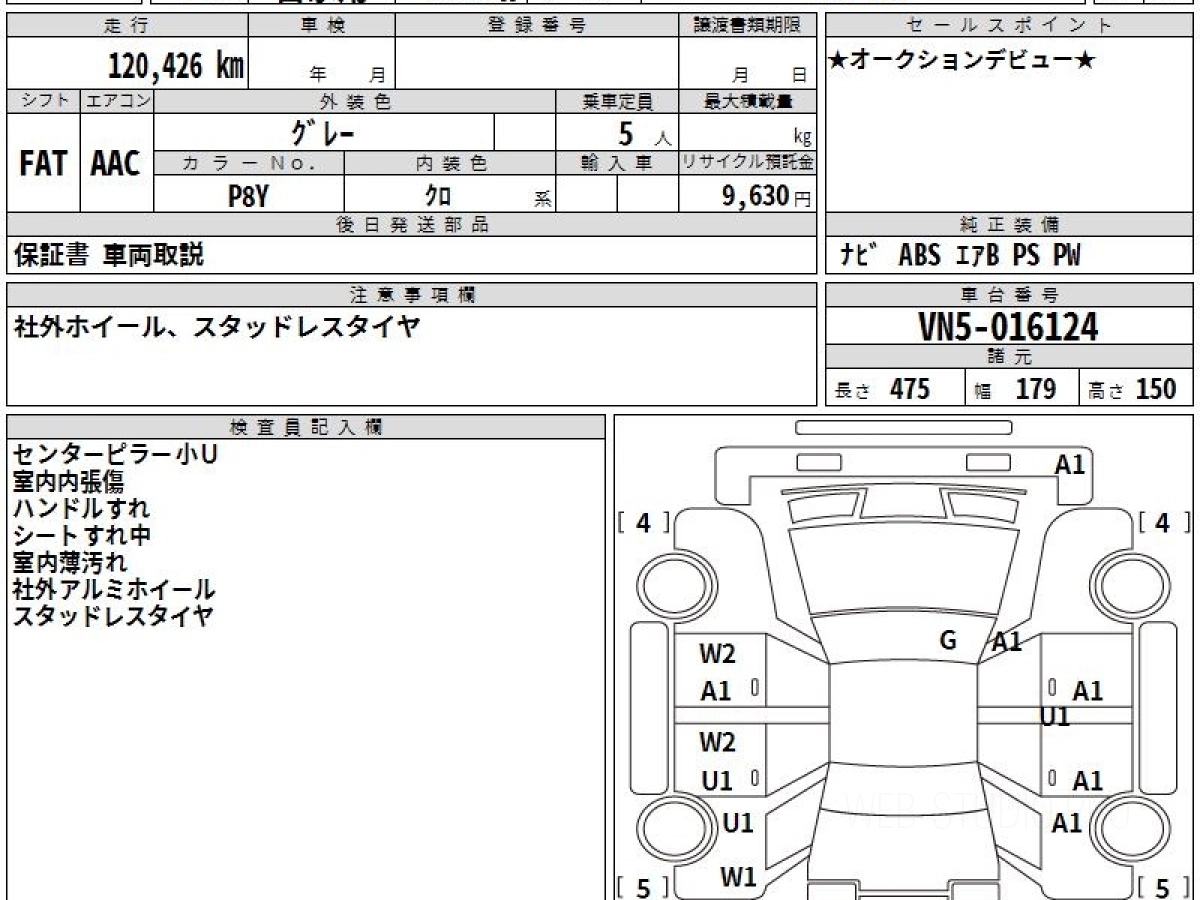Screen dimensions: 1200x900
Task: Select the カラーNo. header
Action: point(249,163)
